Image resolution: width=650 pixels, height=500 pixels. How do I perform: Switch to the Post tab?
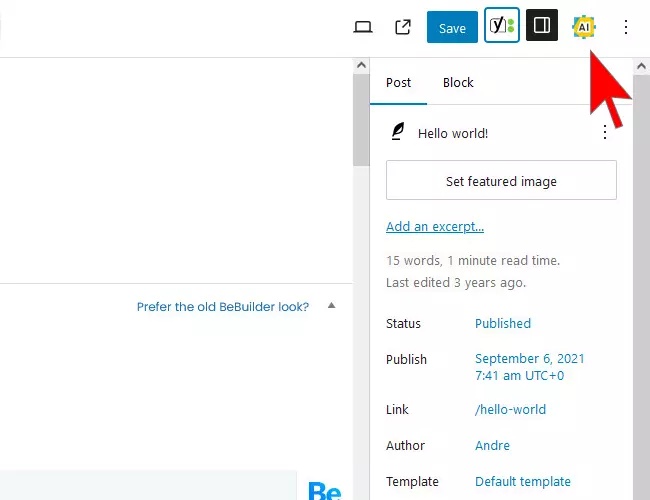click(x=398, y=83)
